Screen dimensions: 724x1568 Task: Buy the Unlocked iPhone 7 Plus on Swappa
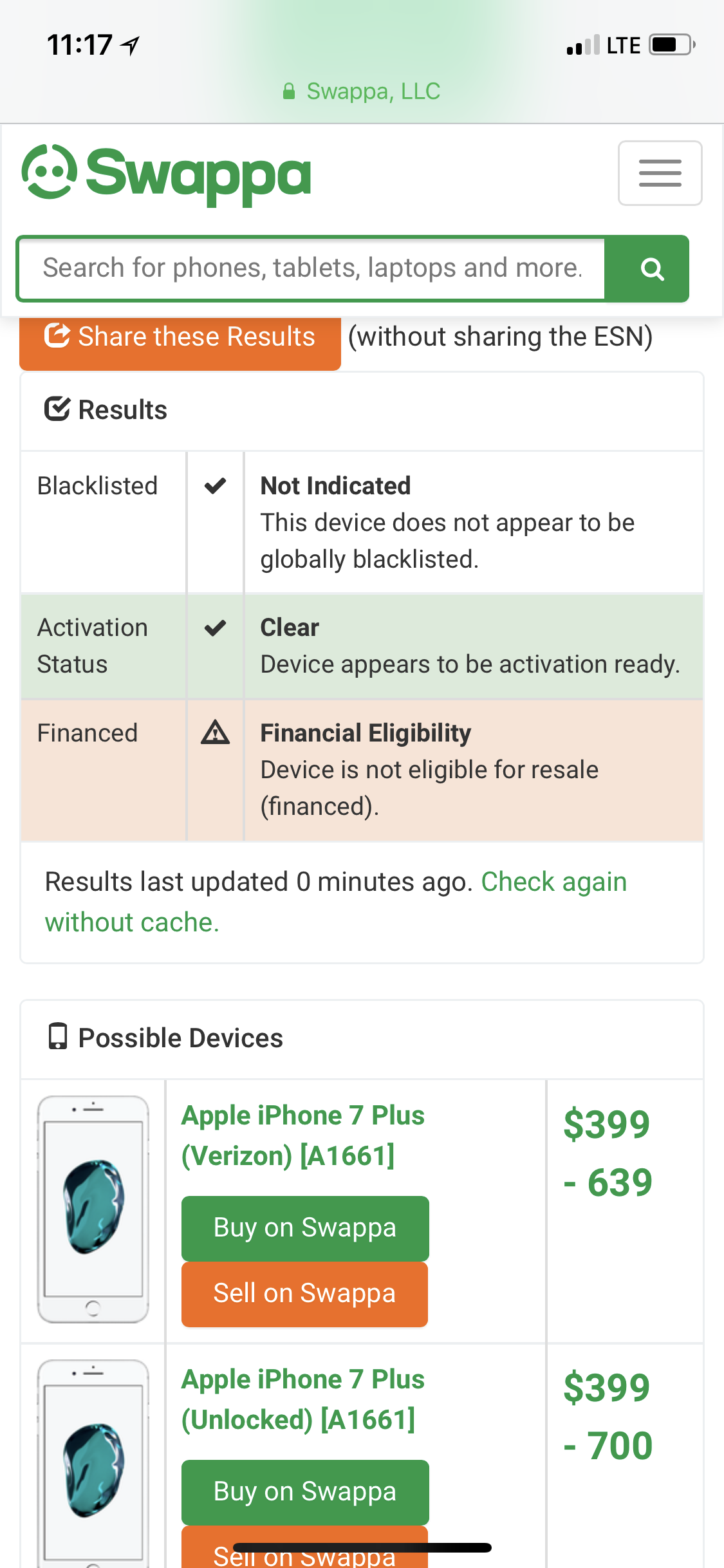(x=305, y=1492)
